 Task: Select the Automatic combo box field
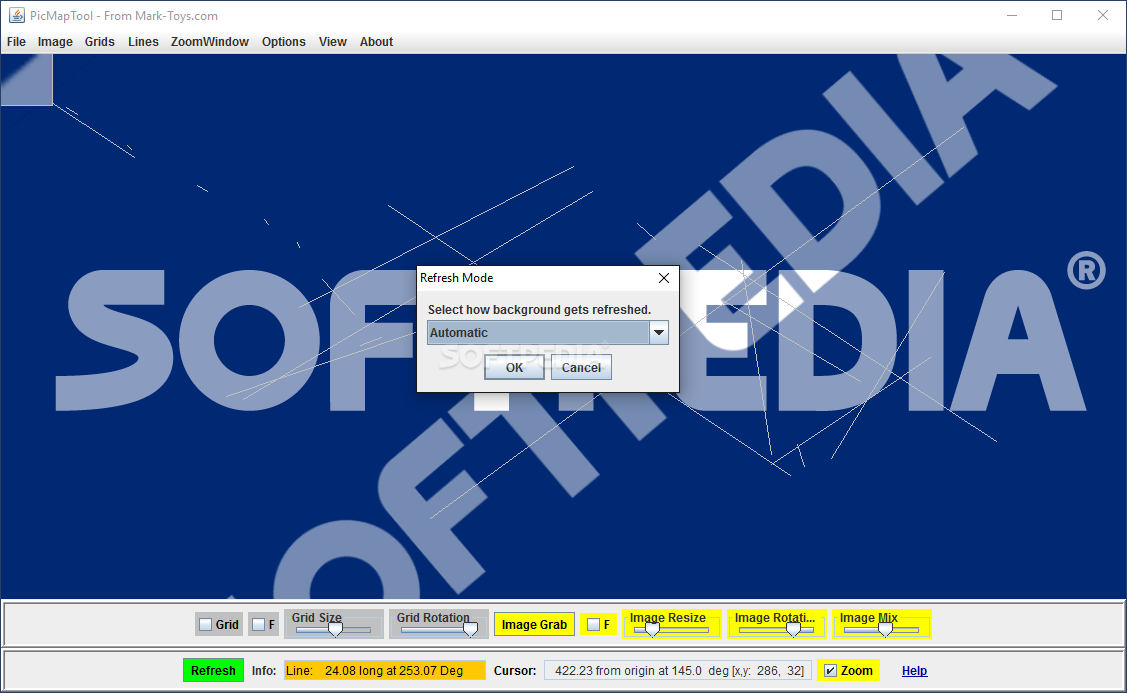tap(548, 332)
